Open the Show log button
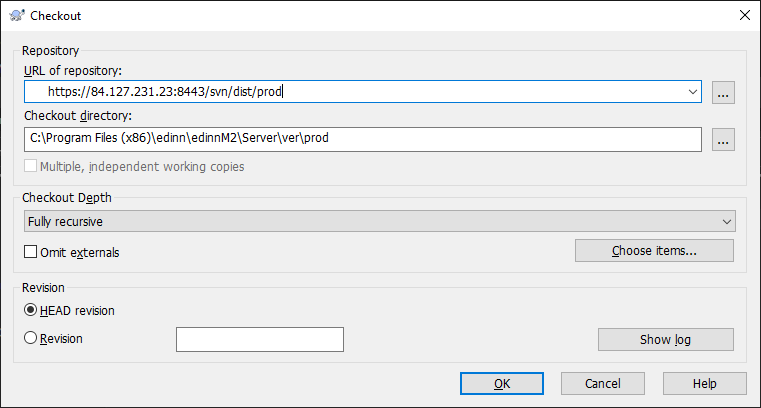This screenshot has height=408, width=761. click(665, 340)
